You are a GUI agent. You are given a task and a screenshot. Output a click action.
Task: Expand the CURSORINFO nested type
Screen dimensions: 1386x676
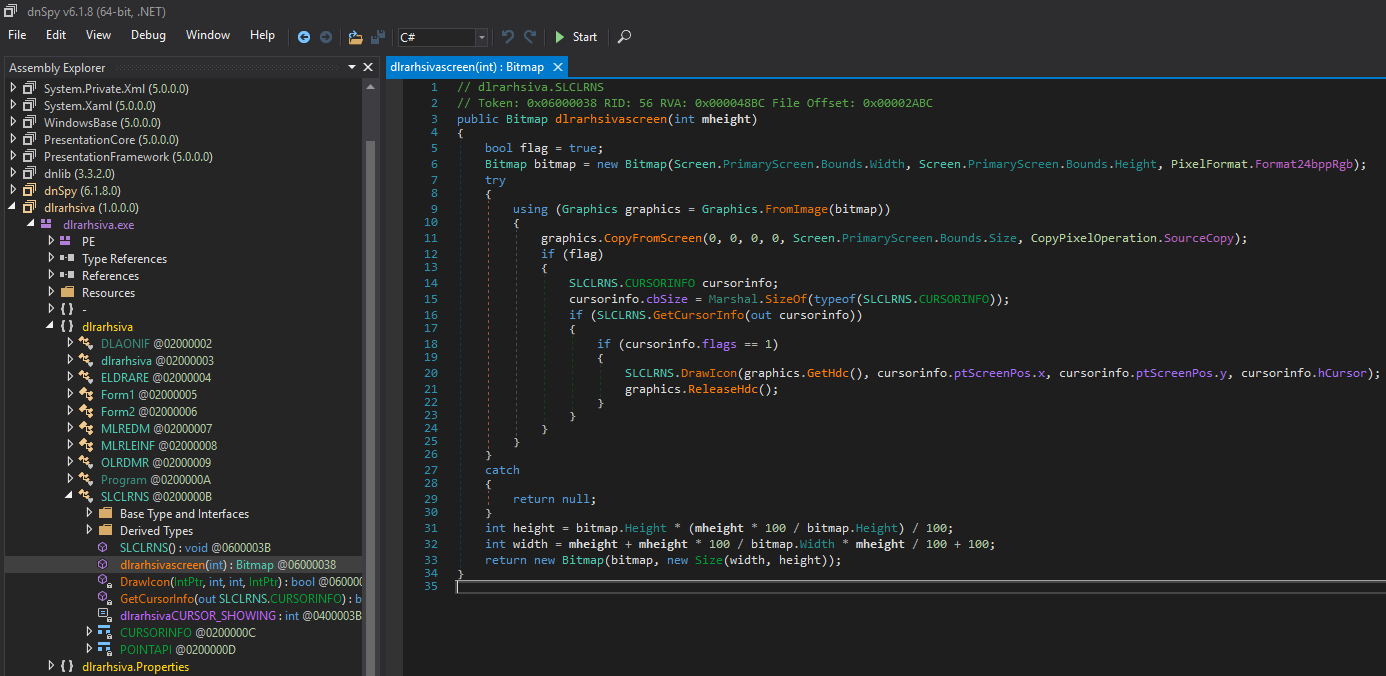(89, 632)
